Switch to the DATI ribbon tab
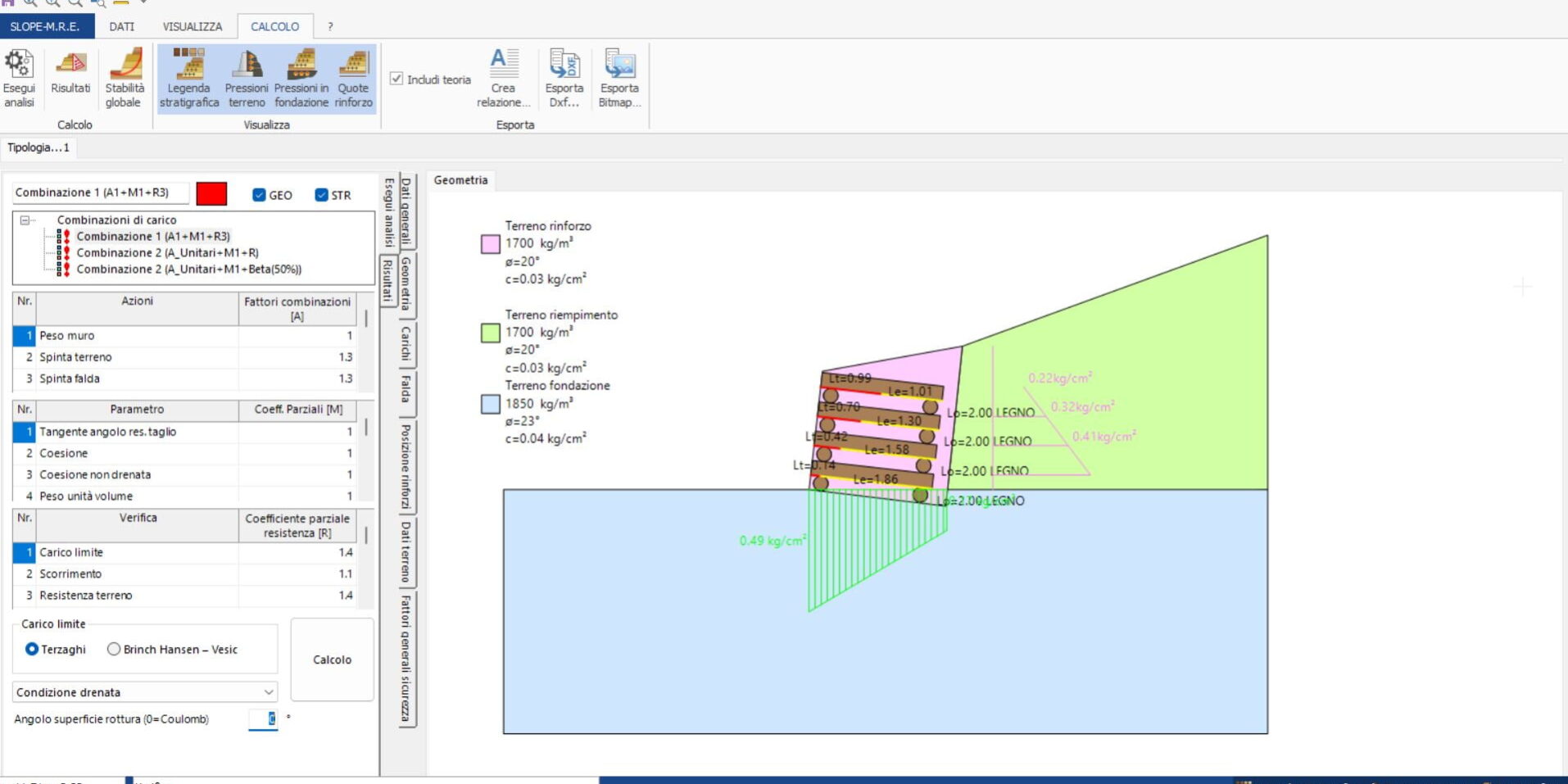Screen dimensions: 1568x784 (121, 26)
